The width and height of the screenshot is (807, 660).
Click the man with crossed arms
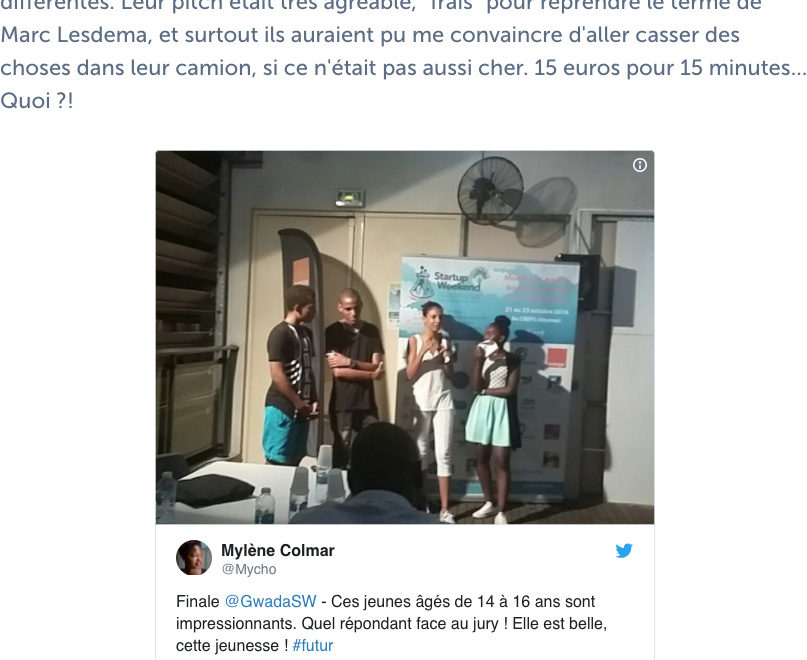pos(354,376)
